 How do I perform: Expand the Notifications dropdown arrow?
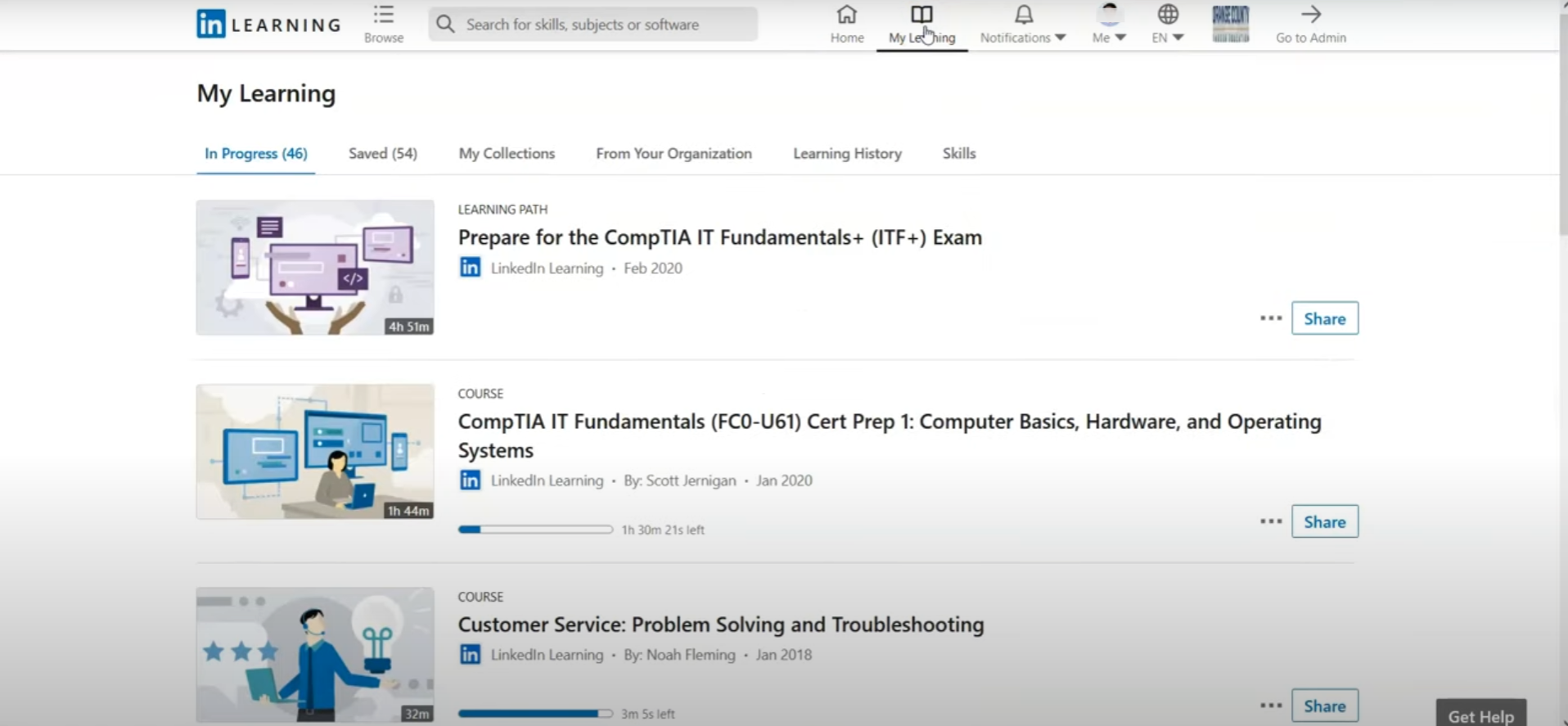[1061, 38]
